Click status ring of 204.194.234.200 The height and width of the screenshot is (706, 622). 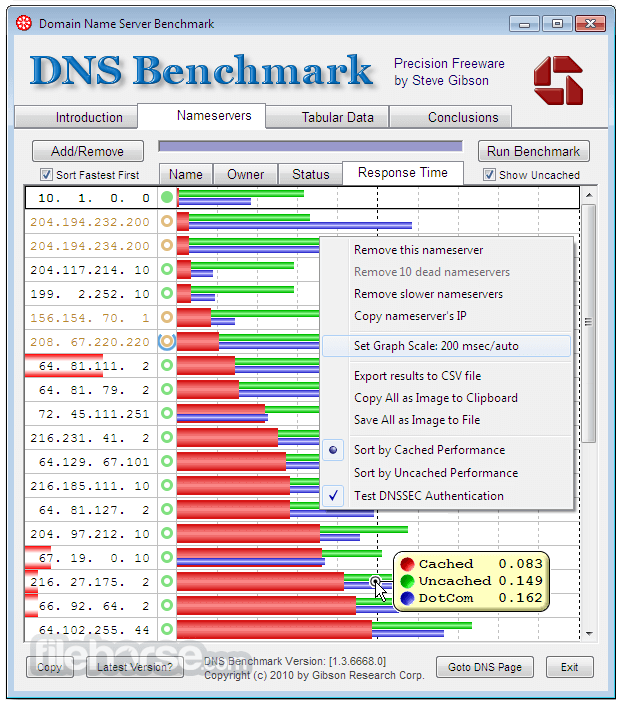(167, 245)
